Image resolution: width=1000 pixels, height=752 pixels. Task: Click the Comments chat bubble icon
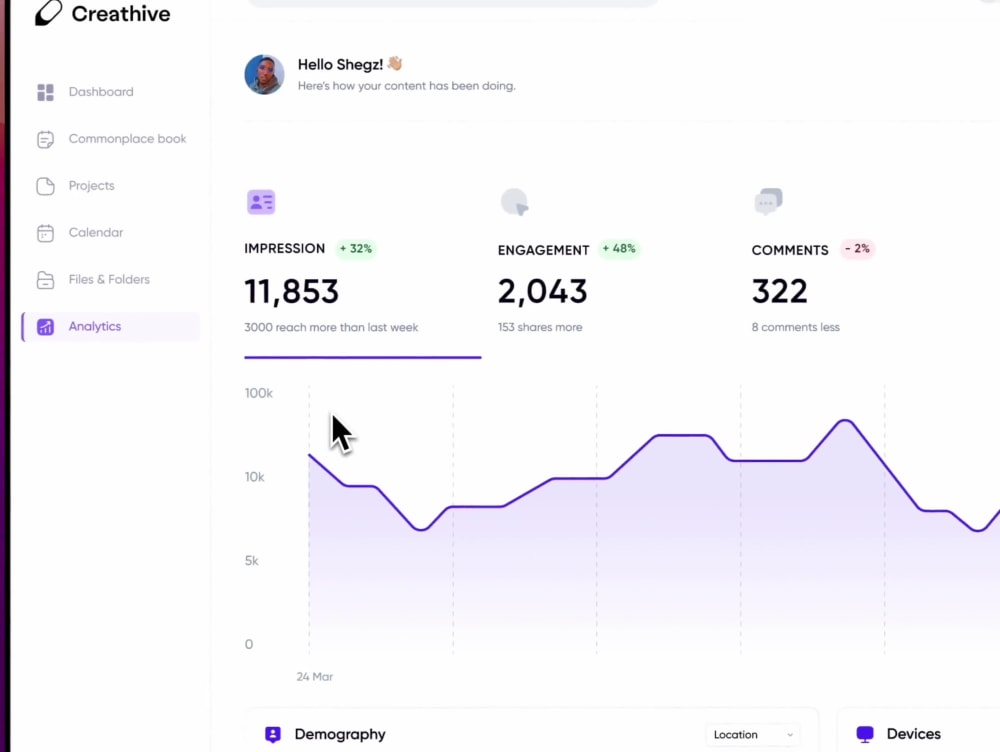click(768, 202)
